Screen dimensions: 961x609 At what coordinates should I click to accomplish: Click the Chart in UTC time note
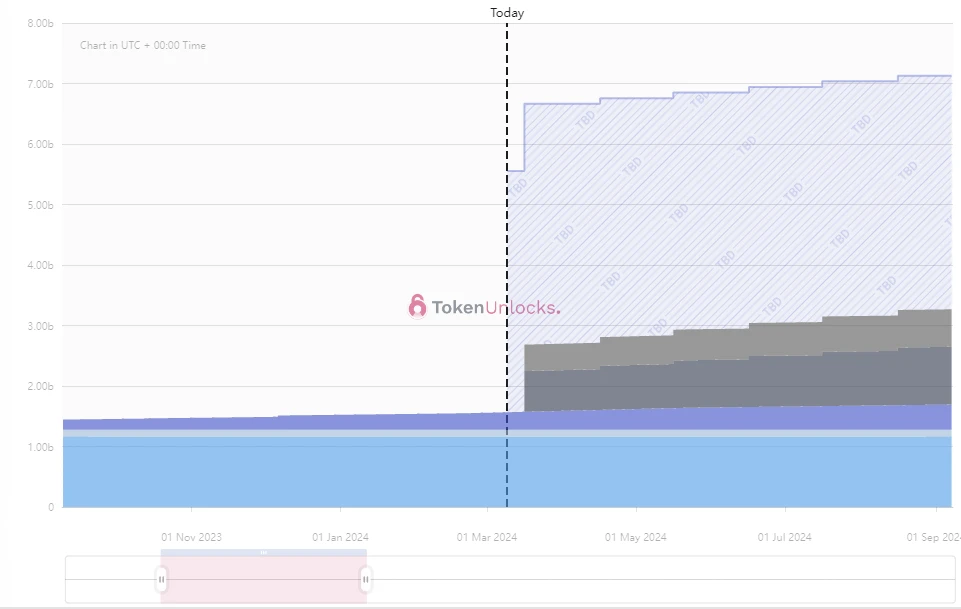143,45
